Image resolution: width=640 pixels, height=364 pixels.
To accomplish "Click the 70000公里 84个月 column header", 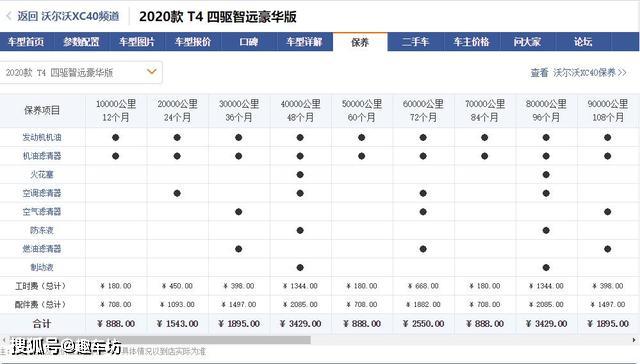I will tap(485, 111).
